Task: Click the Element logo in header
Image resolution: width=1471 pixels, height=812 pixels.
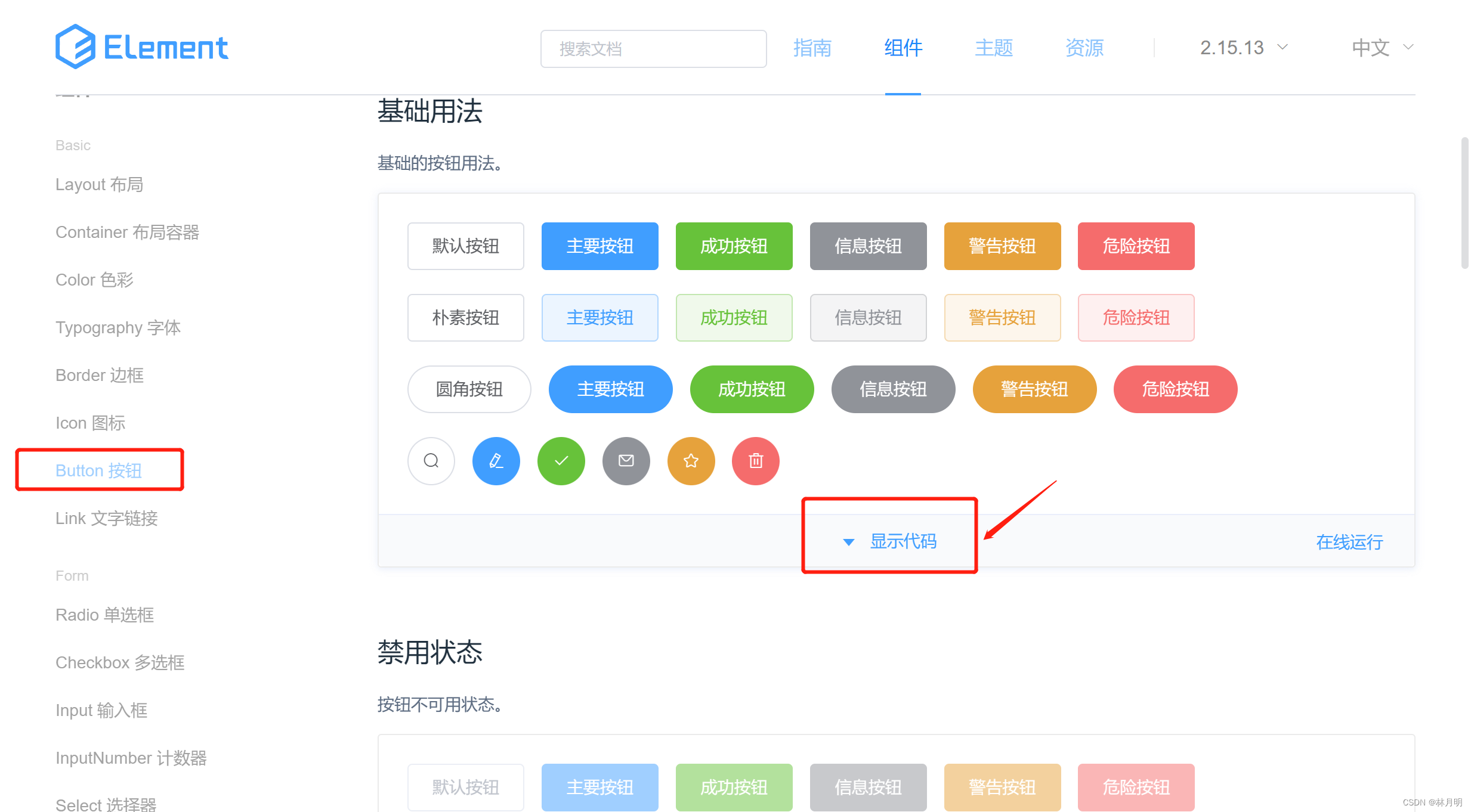Action: pos(141,47)
